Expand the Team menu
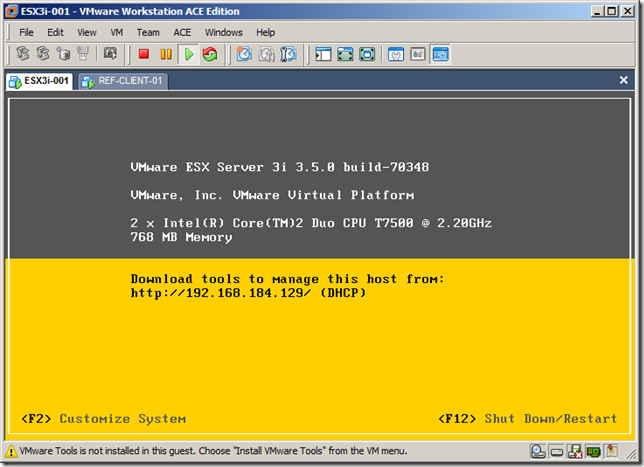This screenshot has height=467, width=644. (148, 32)
